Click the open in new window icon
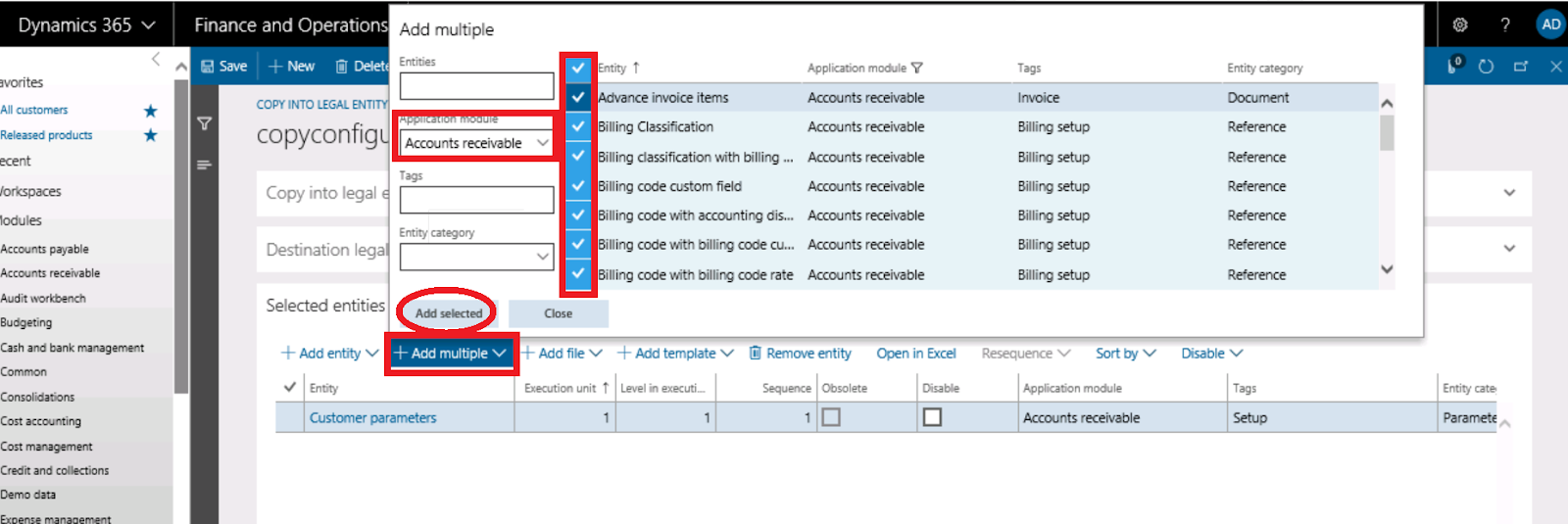1568x524 pixels. (x=1521, y=67)
